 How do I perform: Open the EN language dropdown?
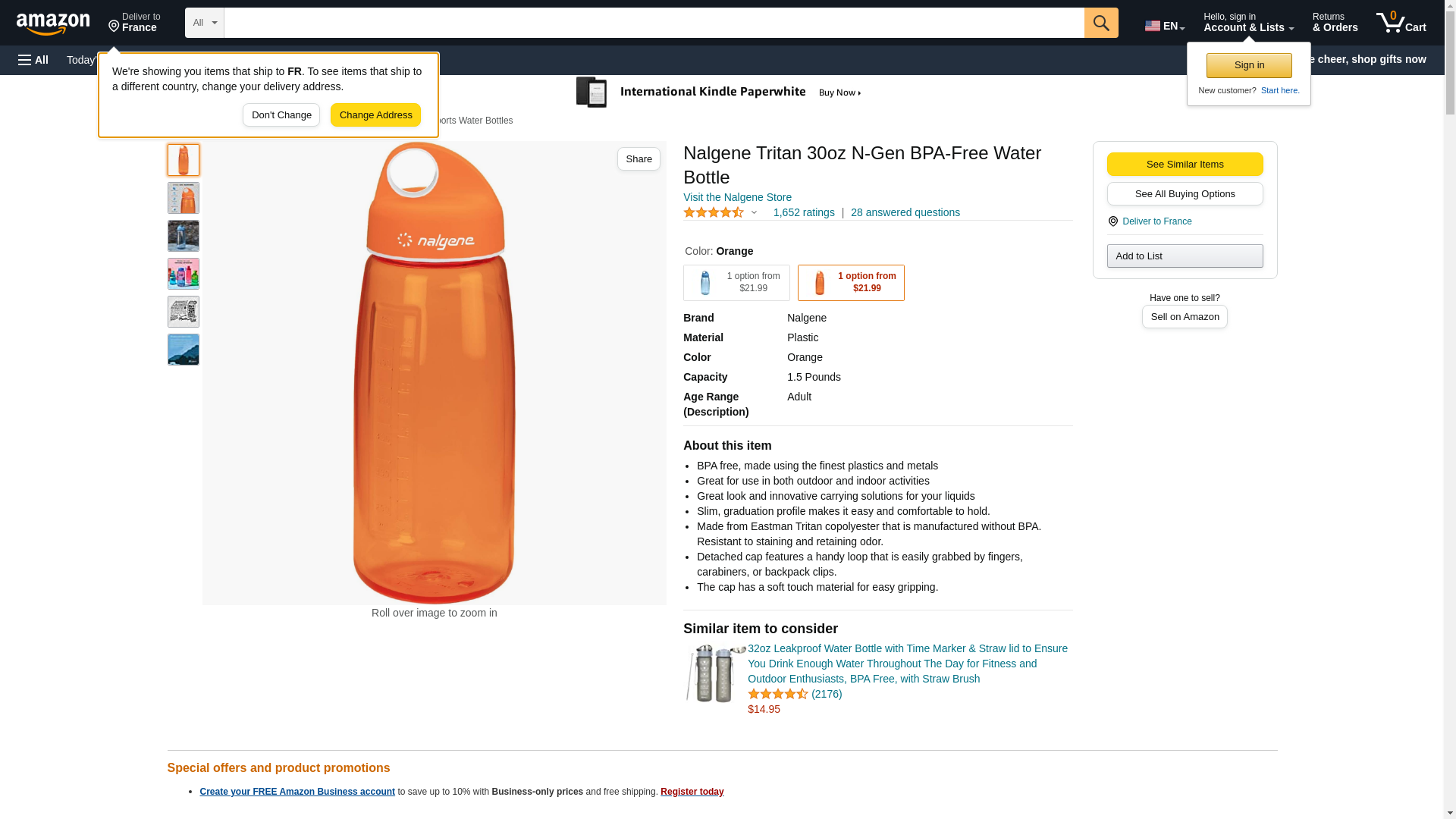coord(1164,26)
